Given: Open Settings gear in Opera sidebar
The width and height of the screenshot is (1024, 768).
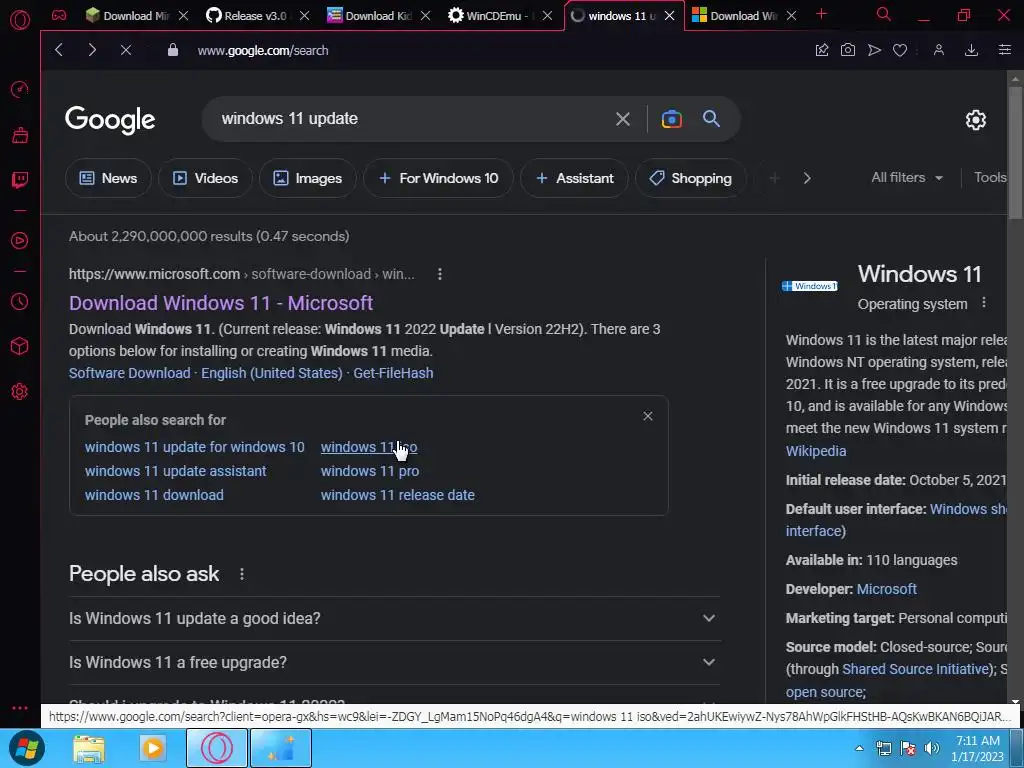Looking at the screenshot, I should point(20,391).
